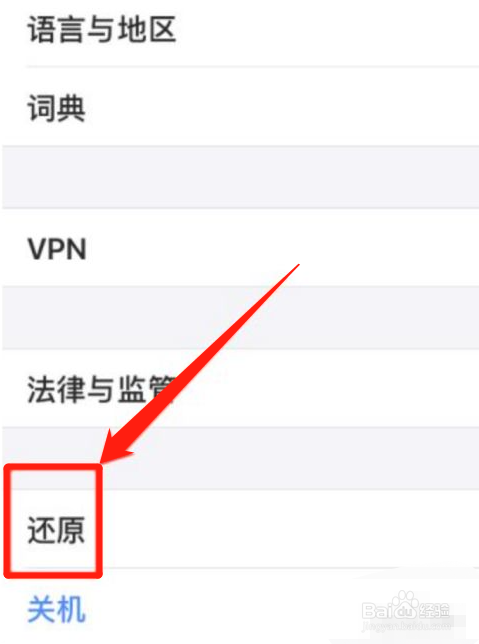Click the red arrowhead pointing to 还原
The image size is (479, 644).
[117, 448]
